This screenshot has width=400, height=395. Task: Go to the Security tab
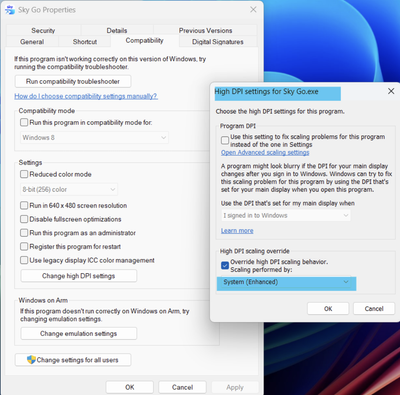(x=43, y=30)
